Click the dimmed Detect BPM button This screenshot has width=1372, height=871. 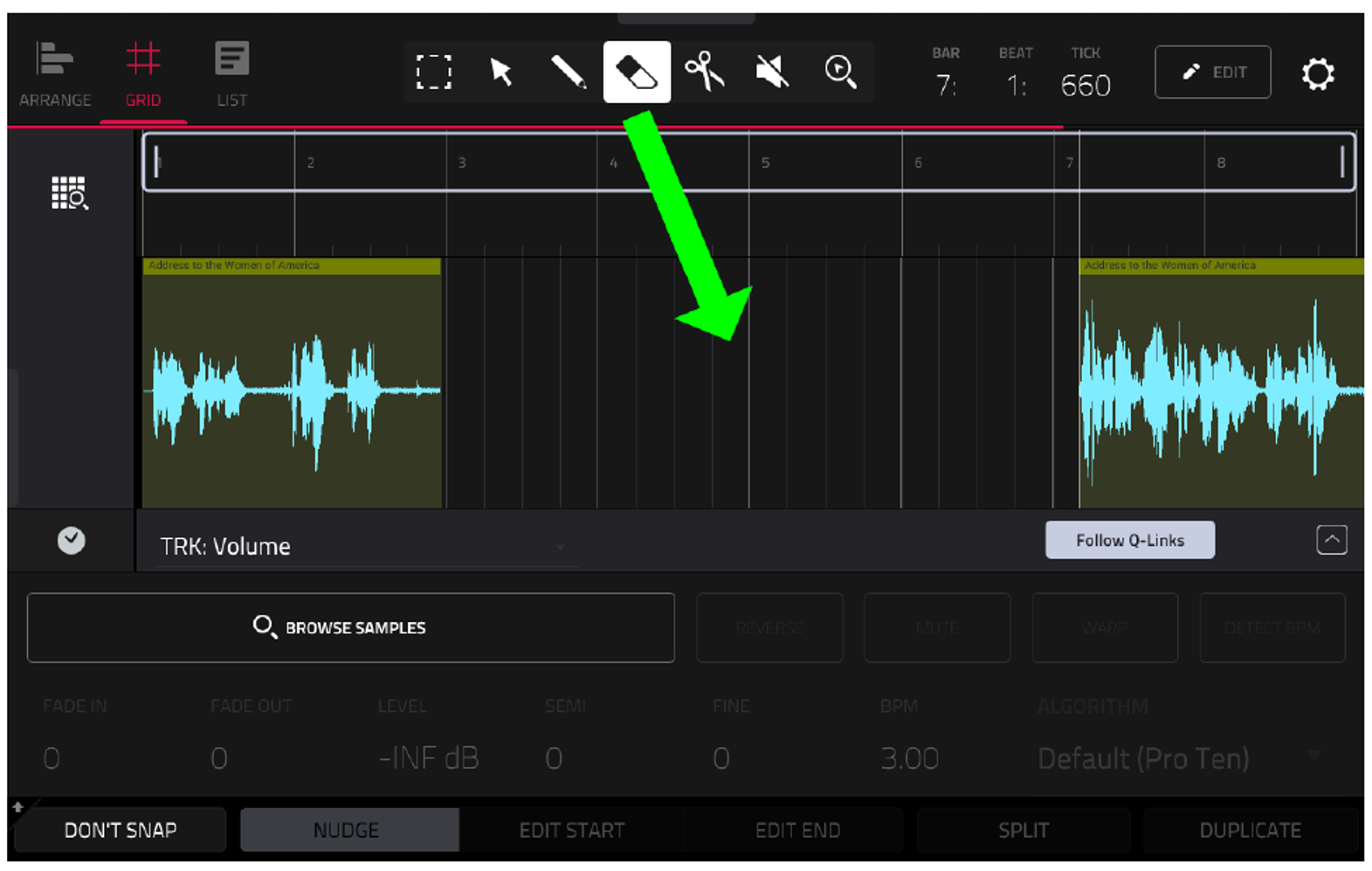pyautogui.click(x=1272, y=627)
